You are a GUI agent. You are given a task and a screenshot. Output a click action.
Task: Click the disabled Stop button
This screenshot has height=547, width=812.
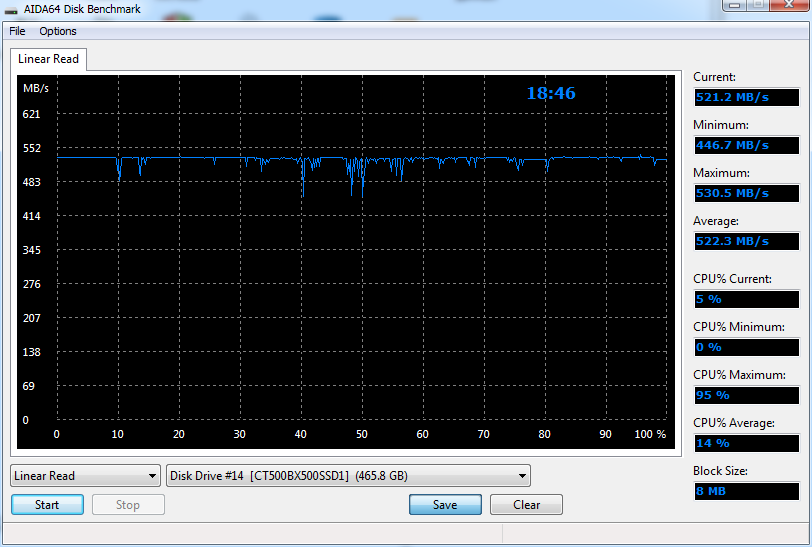point(128,505)
